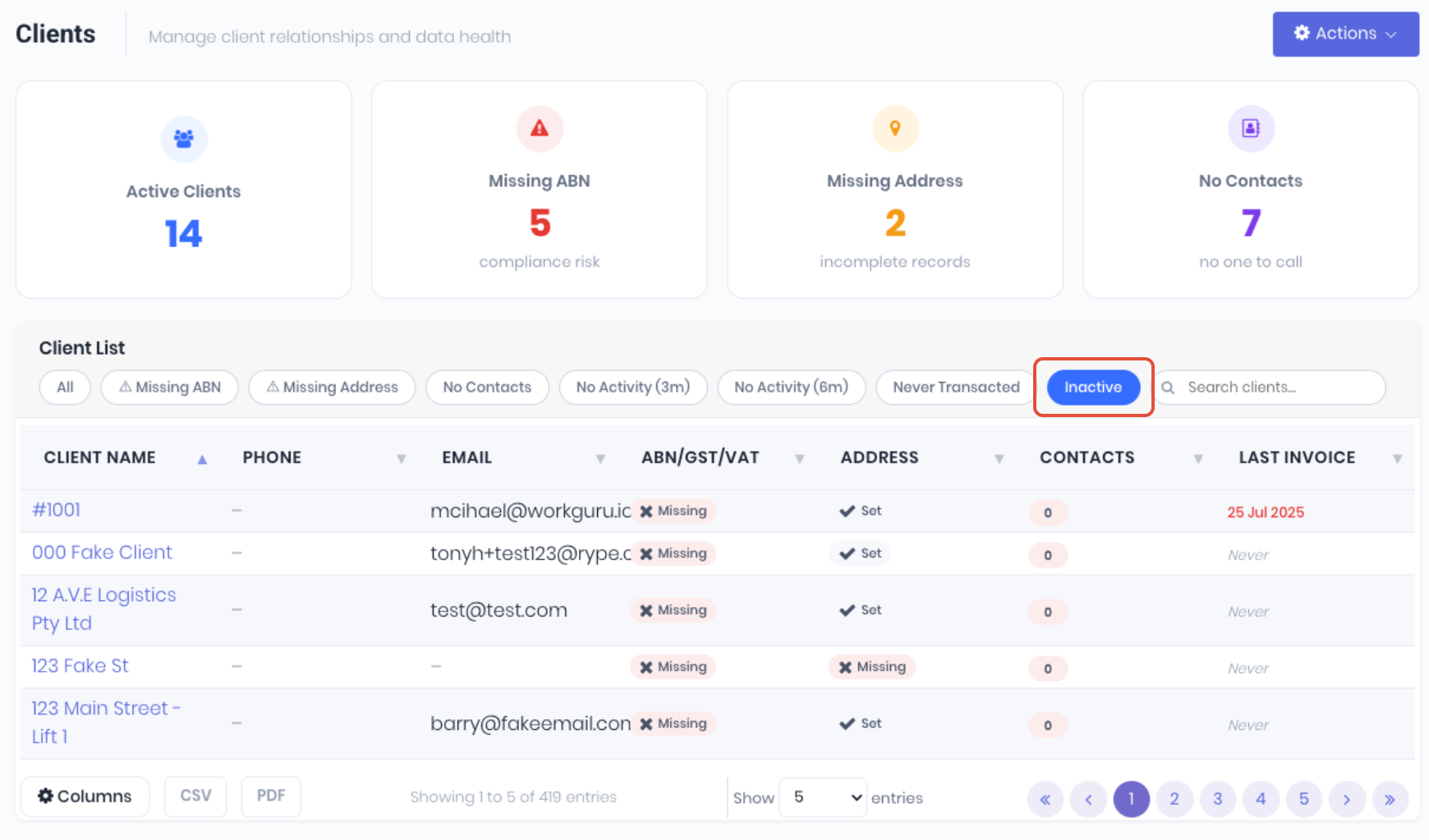Screen dimensions: 1429x840
Task: Click the No Contacts address book icon
Action: pyautogui.click(x=1251, y=128)
